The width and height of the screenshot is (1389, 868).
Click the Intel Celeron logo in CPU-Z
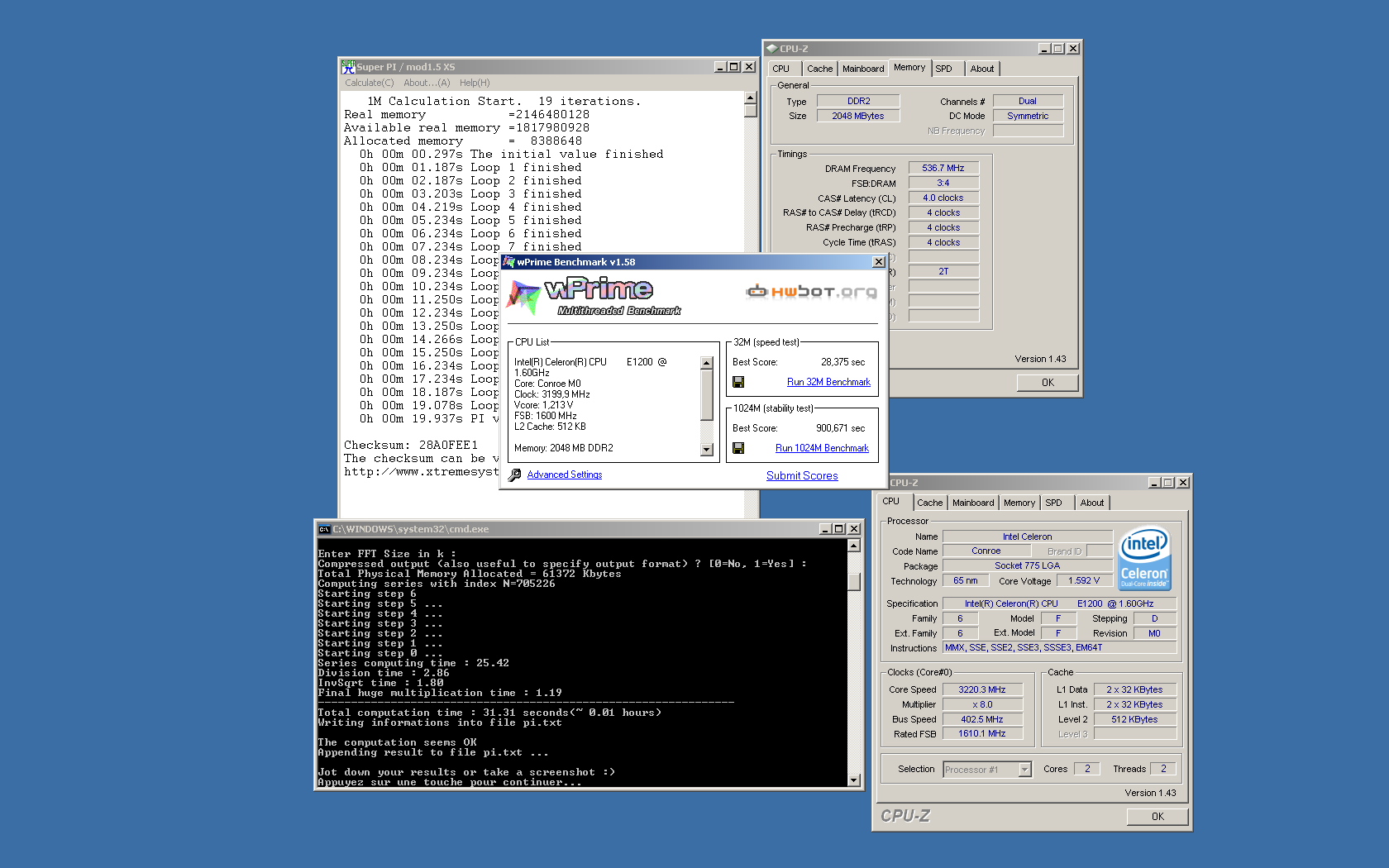(x=1144, y=558)
